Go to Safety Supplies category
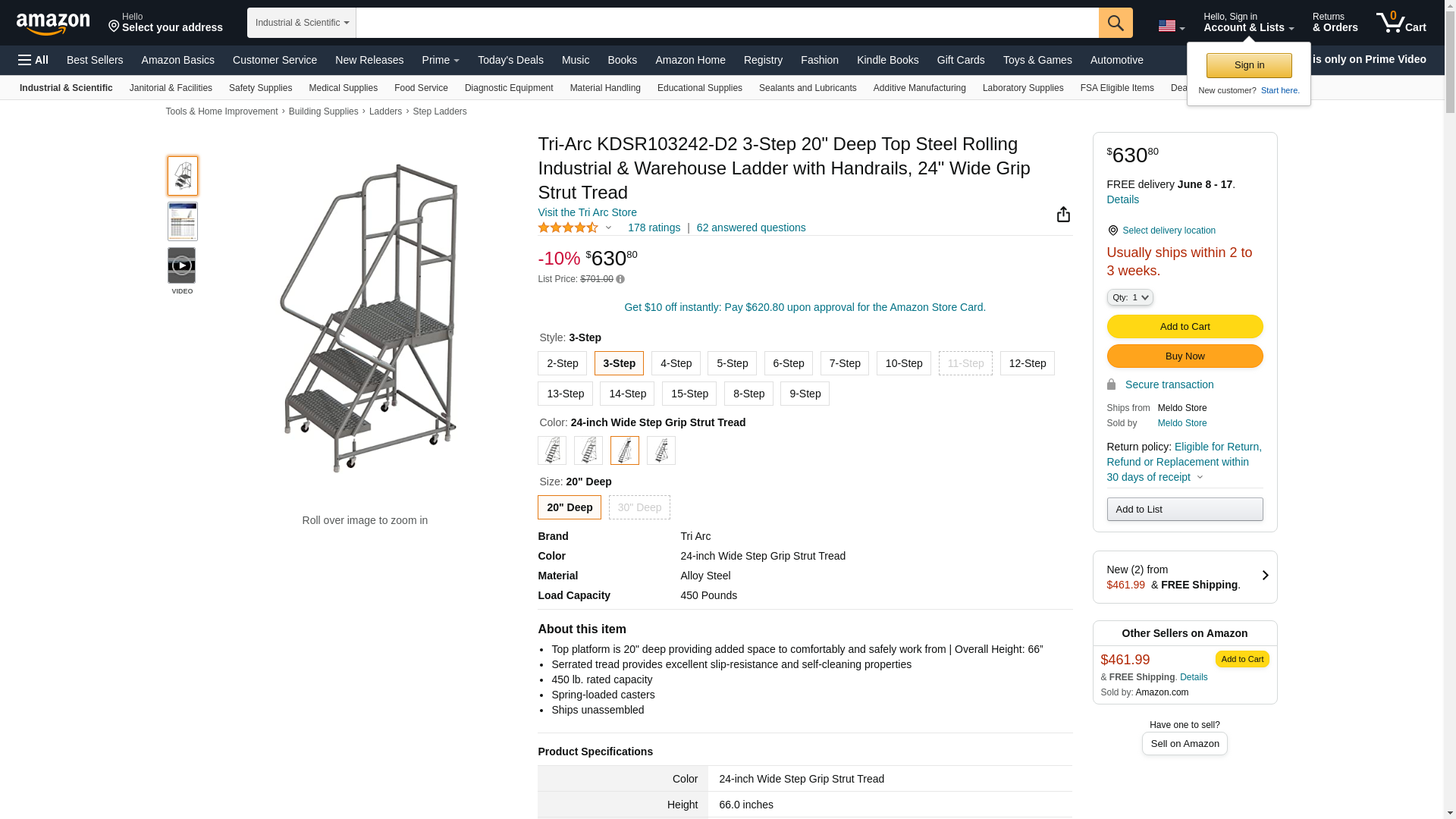1456x819 pixels. (260, 88)
